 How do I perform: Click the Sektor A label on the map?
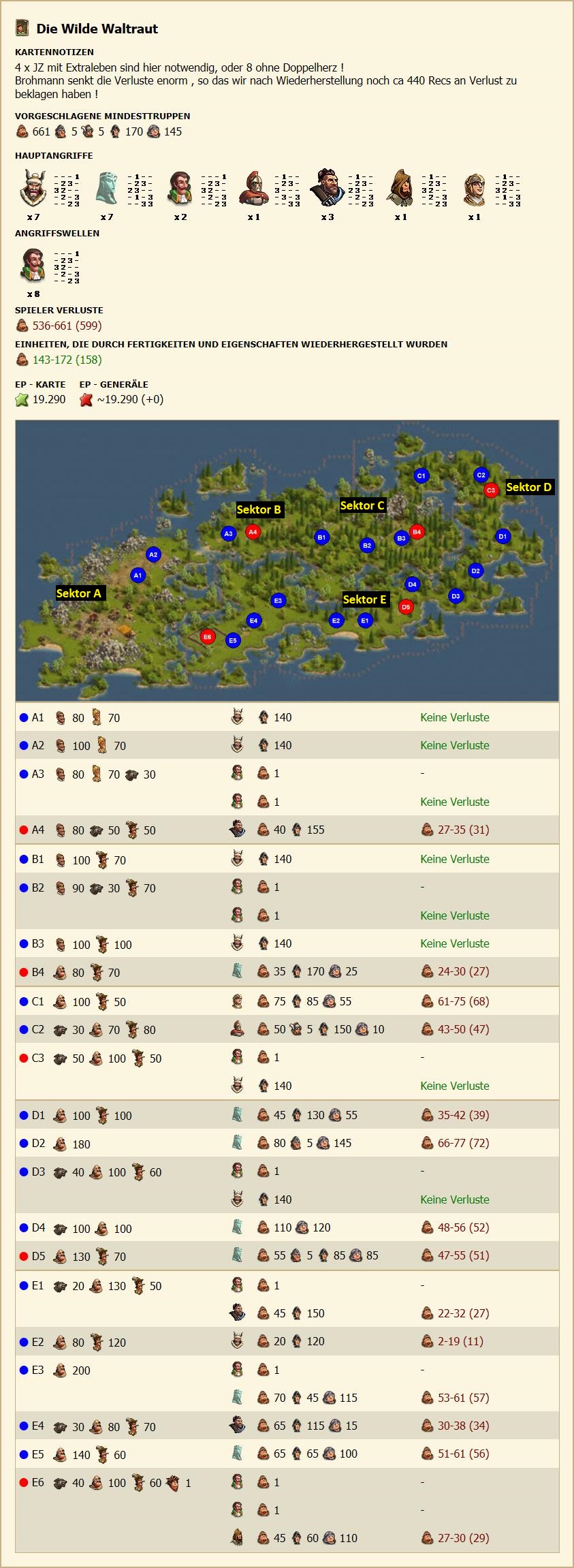click(79, 593)
